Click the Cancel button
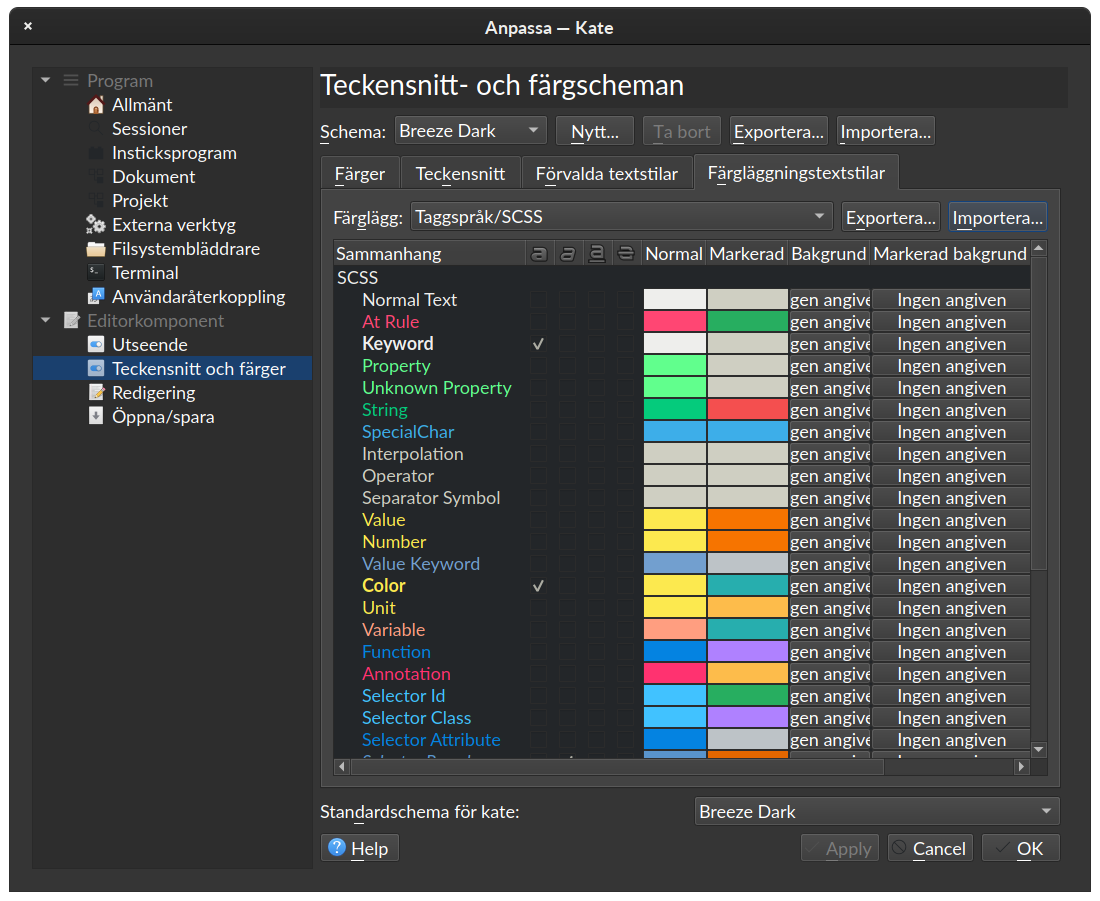The height and width of the screenshot is (901, 1100). (x=931, y=848)
